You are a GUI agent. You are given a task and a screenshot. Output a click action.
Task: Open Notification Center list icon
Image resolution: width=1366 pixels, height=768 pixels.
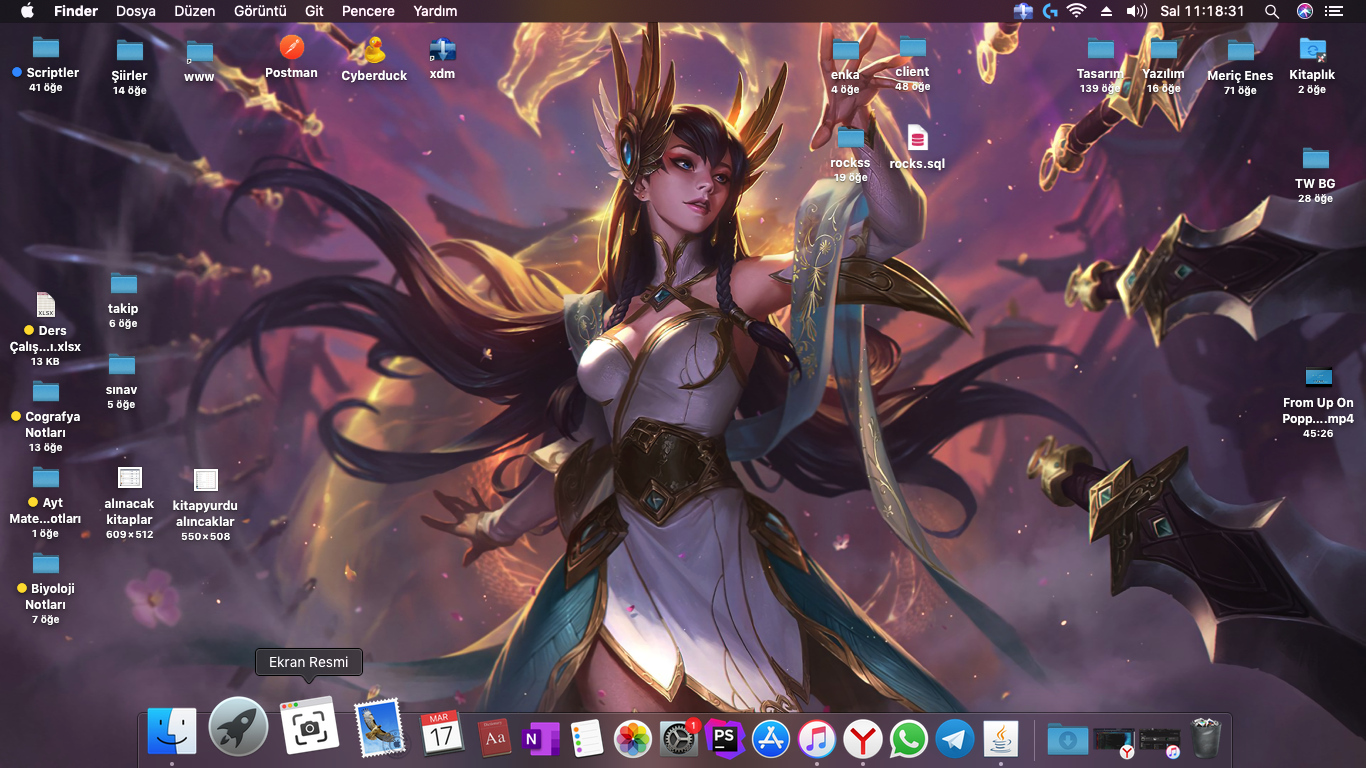(1333, 11)
